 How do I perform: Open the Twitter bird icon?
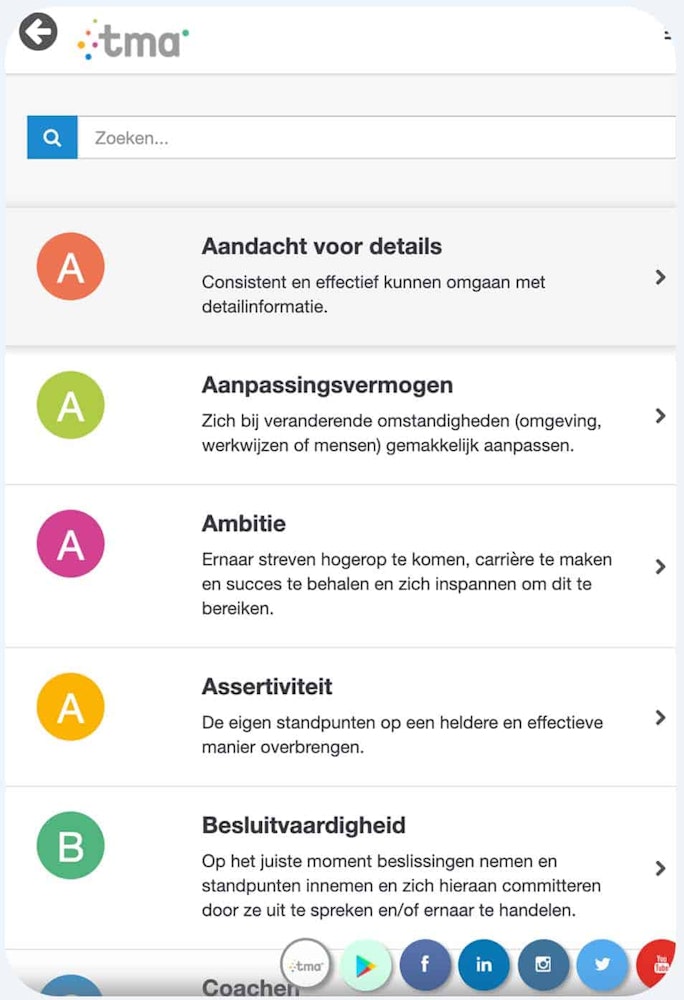click(602, 965)
